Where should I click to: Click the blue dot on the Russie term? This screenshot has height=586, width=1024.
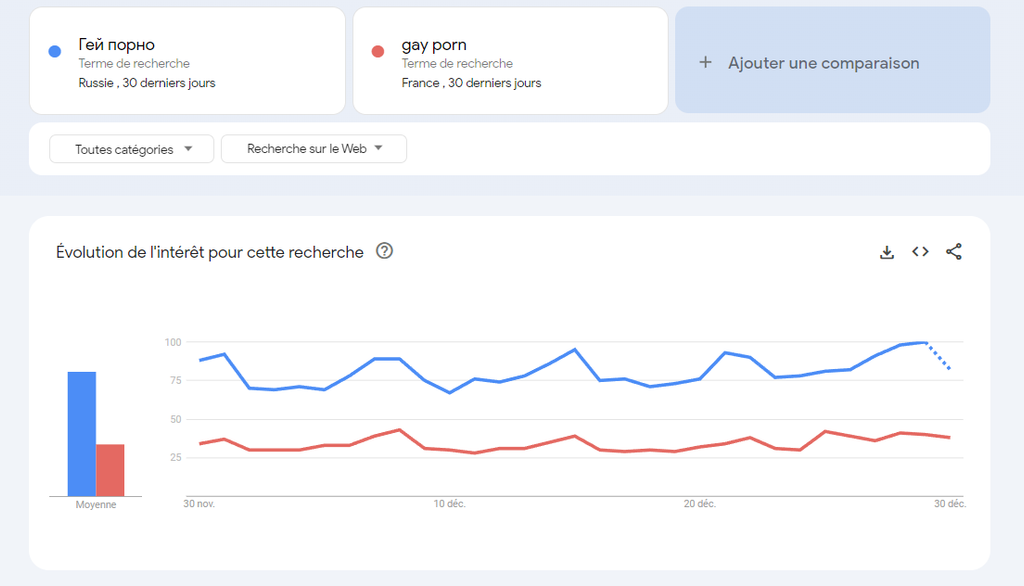(55, 52)
